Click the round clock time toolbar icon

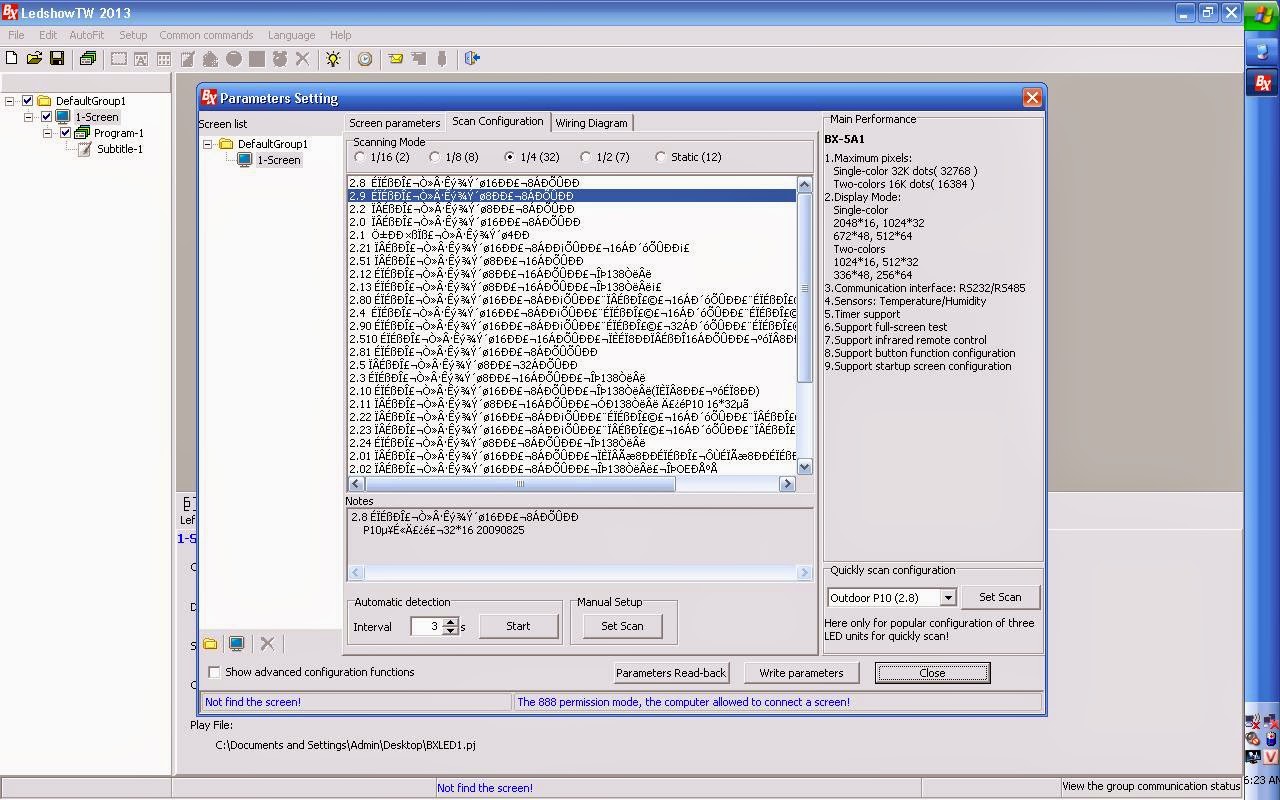pos(365,59)
